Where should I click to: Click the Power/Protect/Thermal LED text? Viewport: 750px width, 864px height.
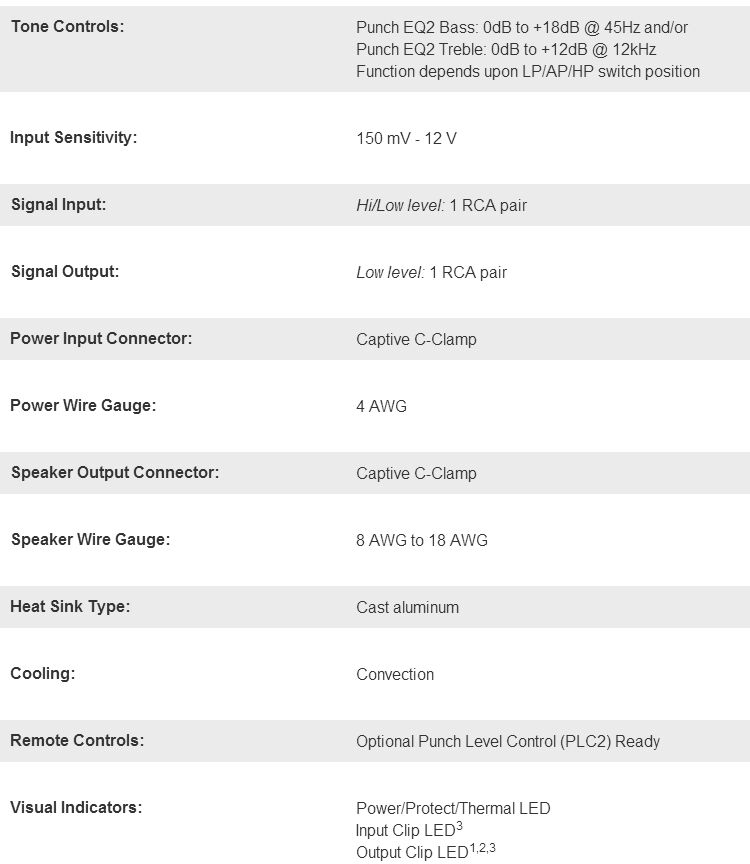click(452, 808)
